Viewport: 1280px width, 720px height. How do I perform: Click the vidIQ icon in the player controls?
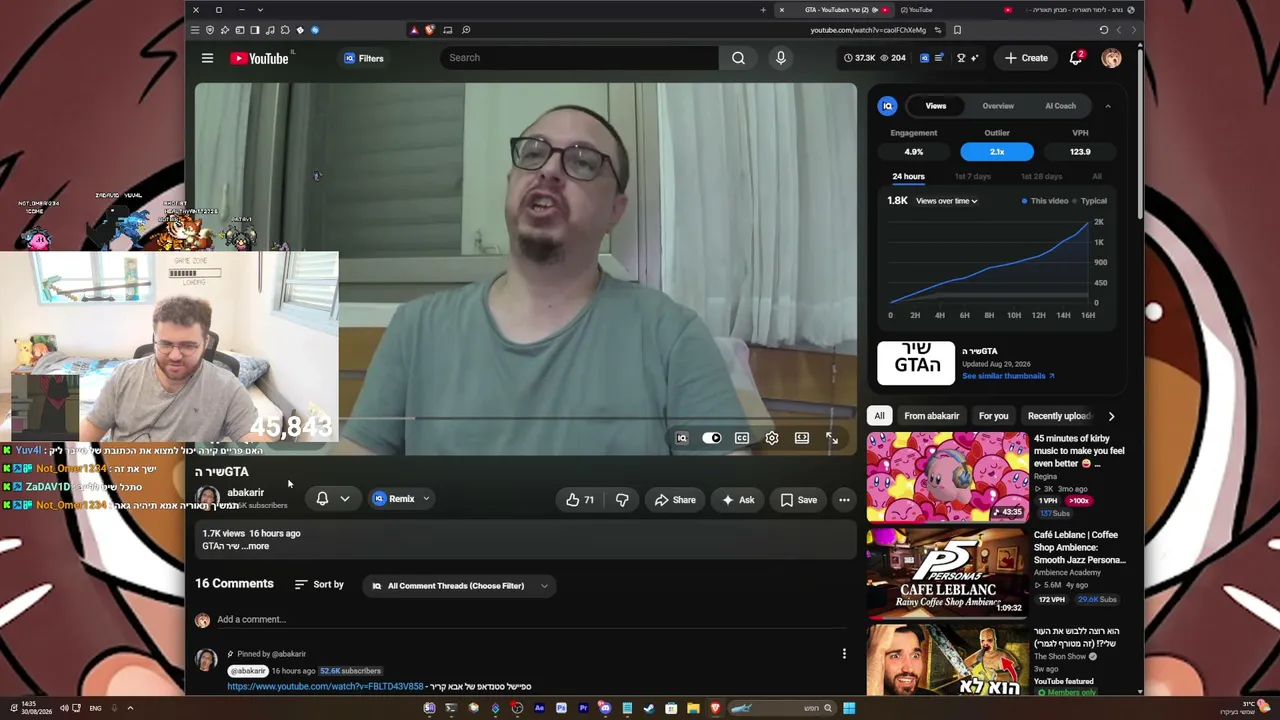point(682,438)
